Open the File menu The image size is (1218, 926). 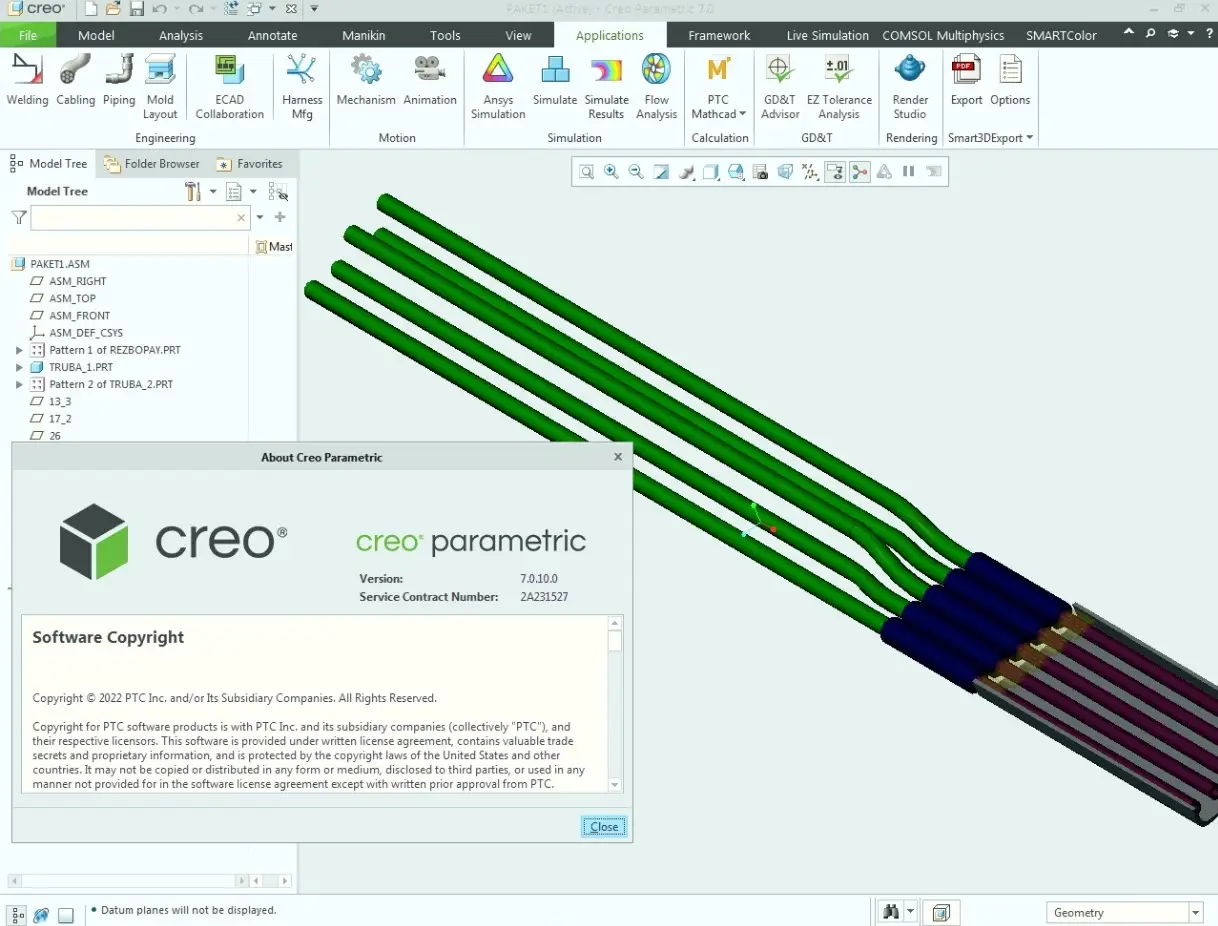click(28, 35)
